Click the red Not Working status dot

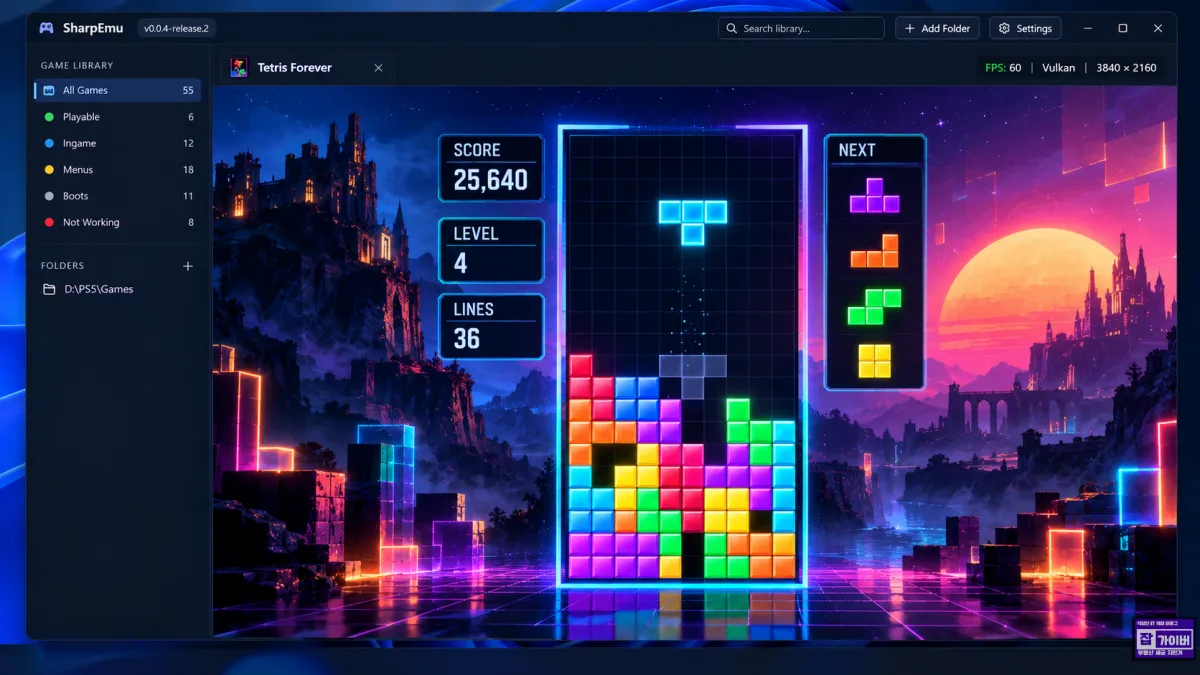pyautogui.click(x=49, y=222)
